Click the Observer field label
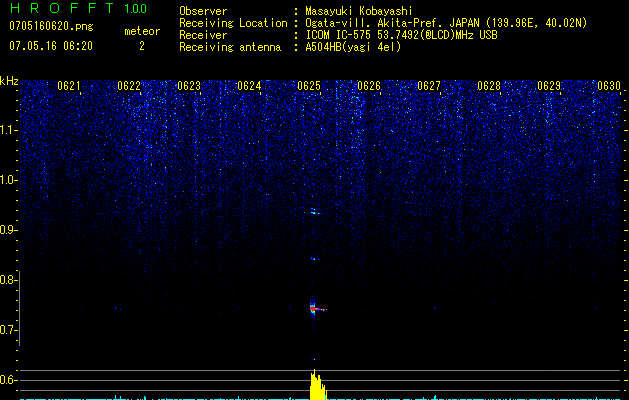 (203, 11)
